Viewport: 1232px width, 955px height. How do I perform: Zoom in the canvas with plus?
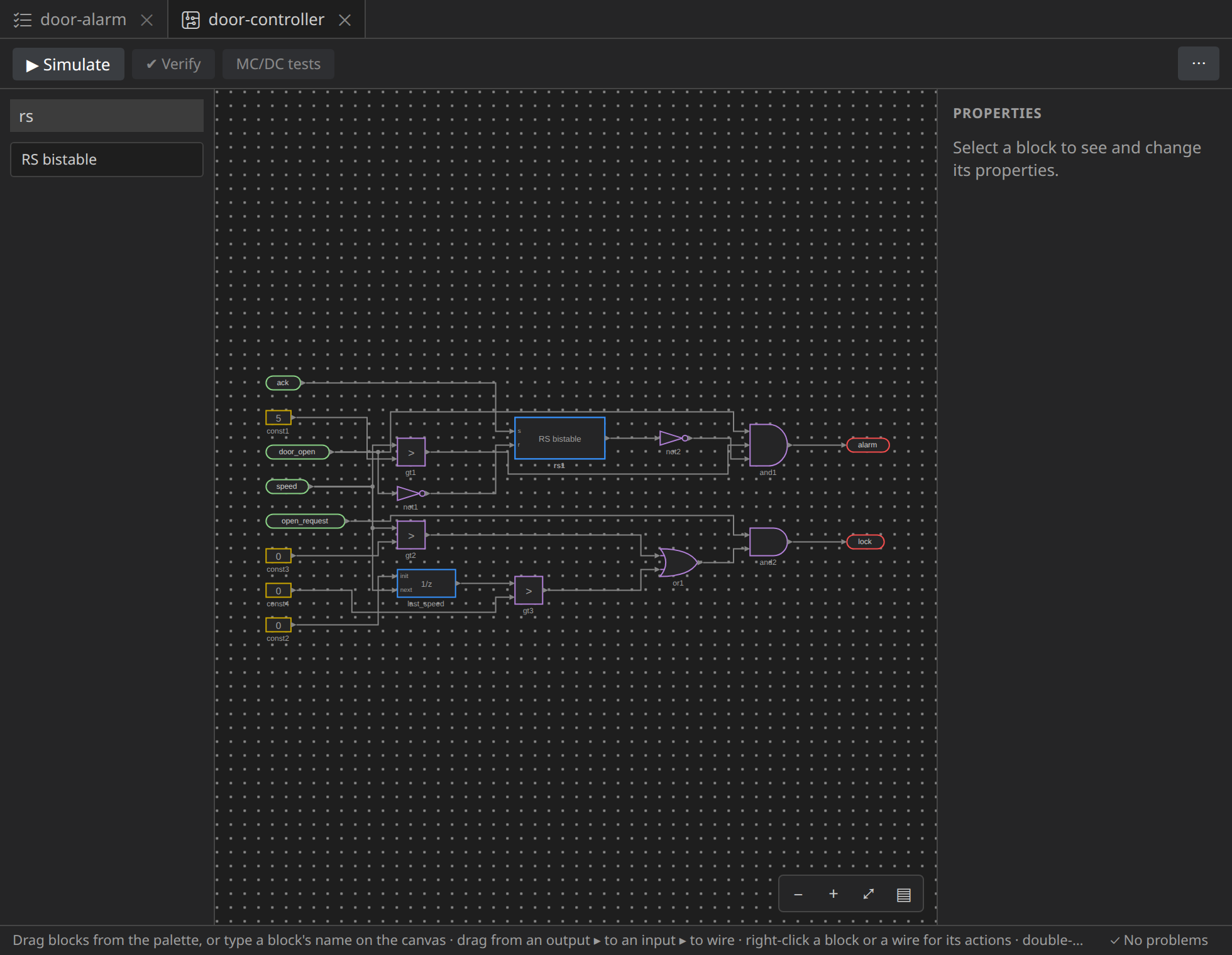833,894
